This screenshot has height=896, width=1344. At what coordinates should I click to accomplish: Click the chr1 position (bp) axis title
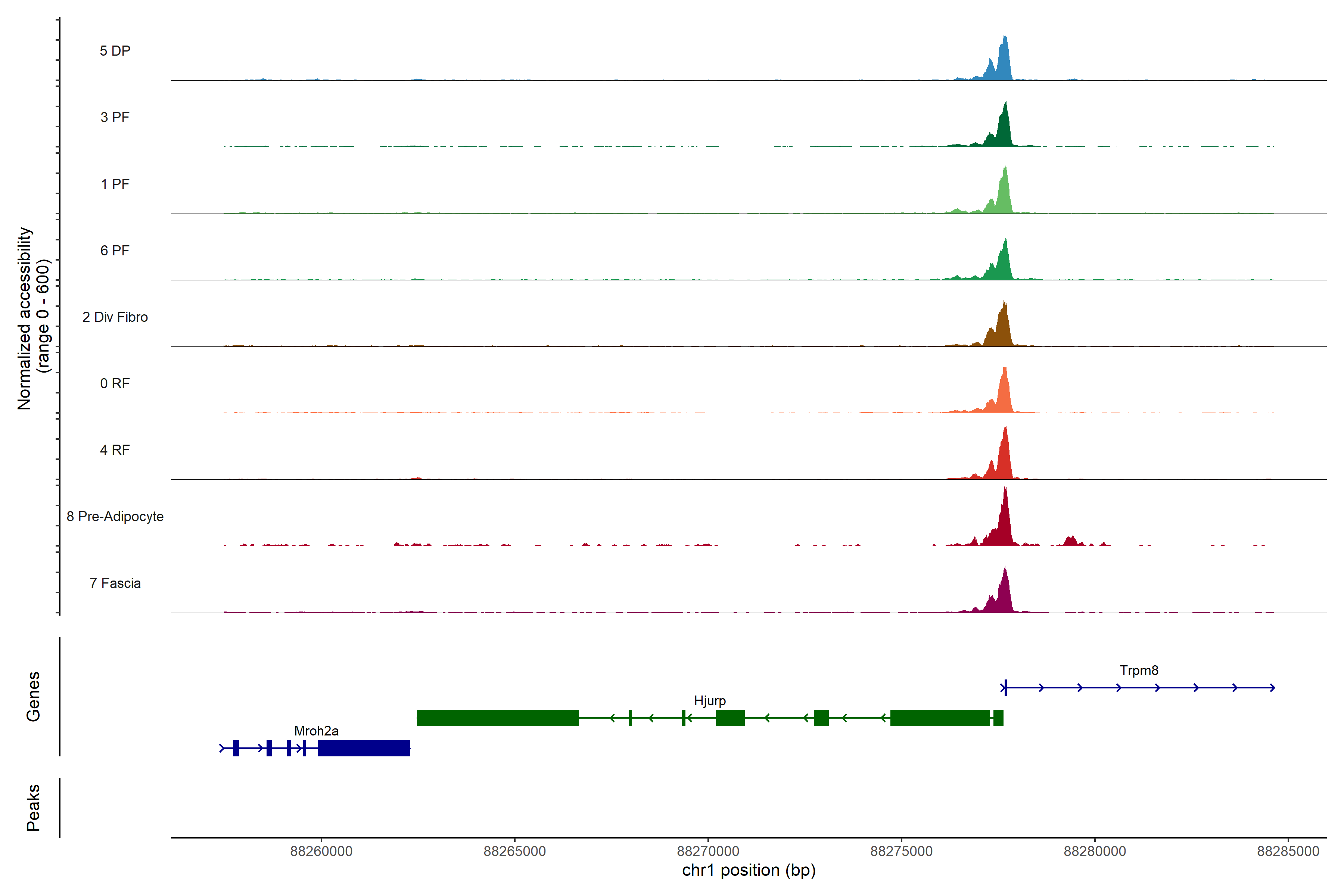[749, 870]
